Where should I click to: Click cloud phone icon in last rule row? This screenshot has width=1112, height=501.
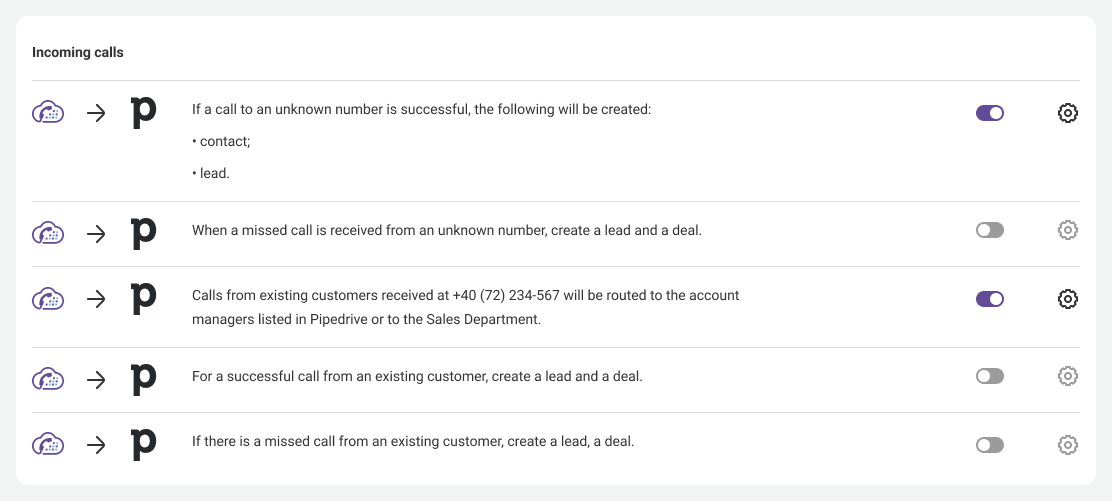[48, 445]
